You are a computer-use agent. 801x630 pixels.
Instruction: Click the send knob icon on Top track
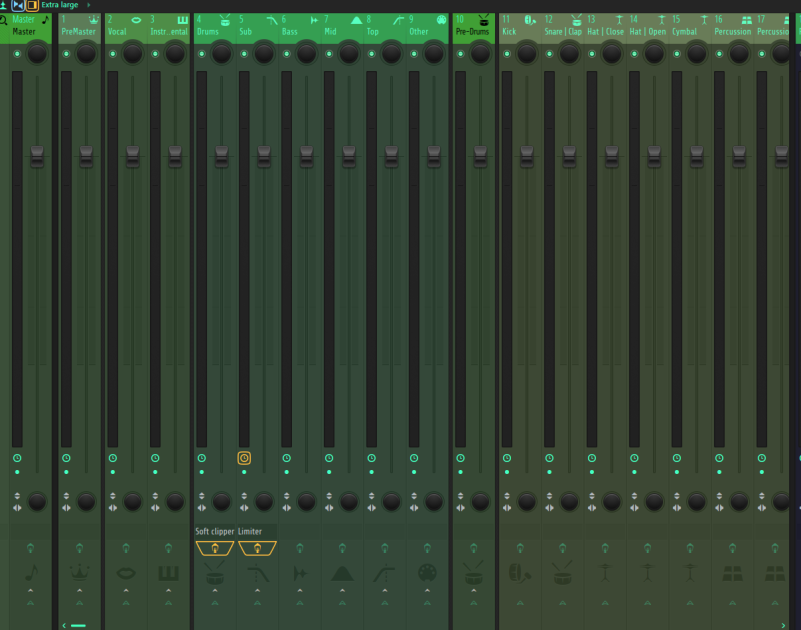pyautogui.click(x=385, y=548)
